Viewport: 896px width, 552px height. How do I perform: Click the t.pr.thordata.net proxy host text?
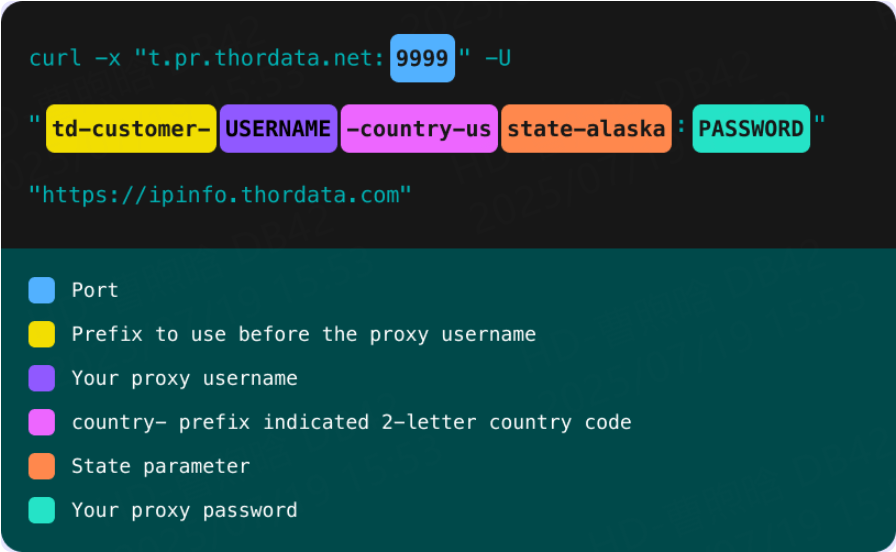[x=264, y=58]
